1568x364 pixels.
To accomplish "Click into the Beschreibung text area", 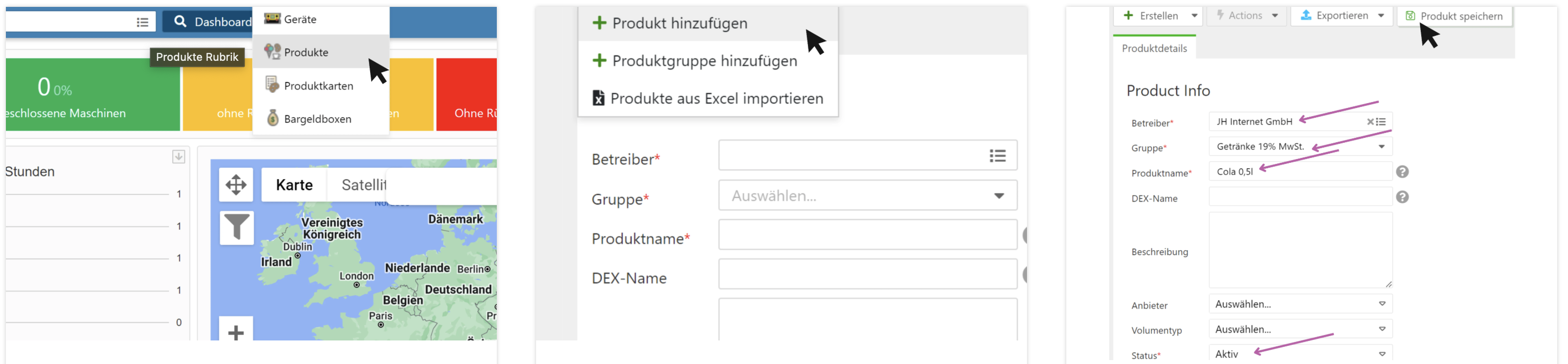I will 1299,250.
